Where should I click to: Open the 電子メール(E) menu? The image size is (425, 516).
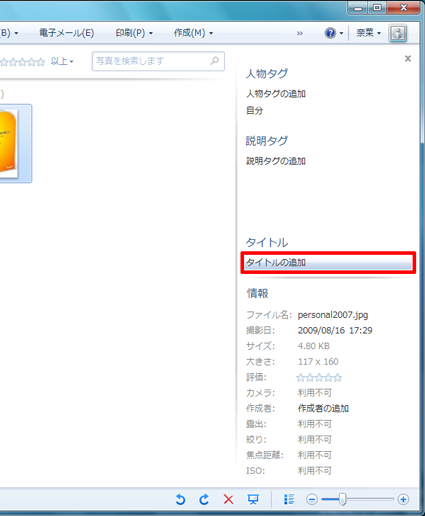[66, 33]
